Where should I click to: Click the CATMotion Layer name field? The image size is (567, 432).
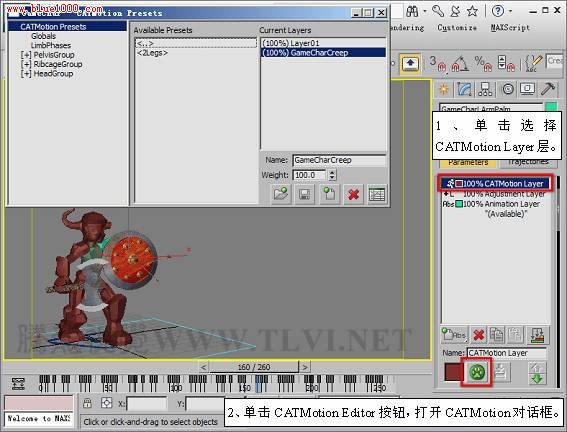(507, 353)
